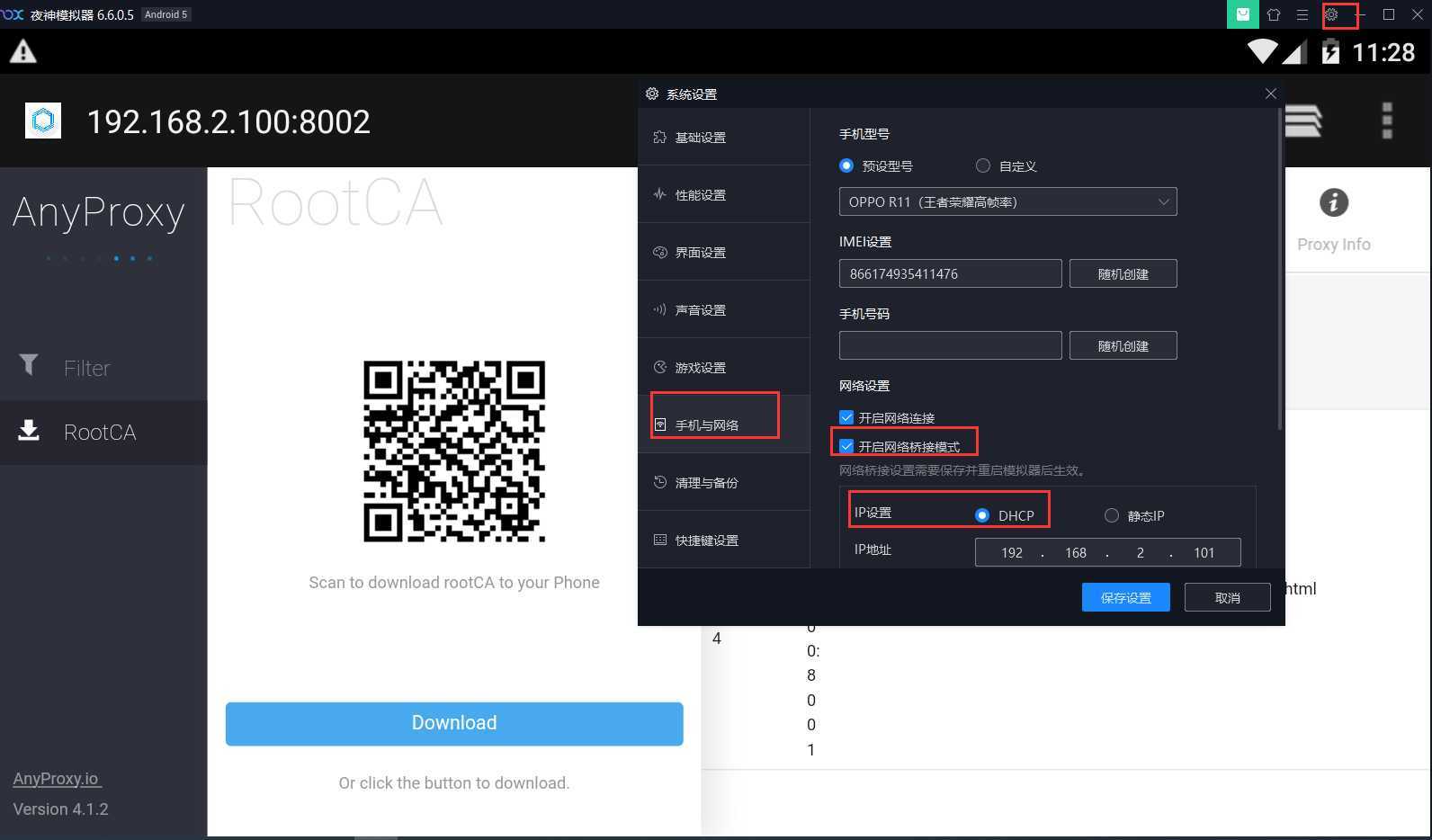The width and height of the screenshot is (1432, 840).
Task: Click the IMEI number input field
Action: click(x=950, y=273)
